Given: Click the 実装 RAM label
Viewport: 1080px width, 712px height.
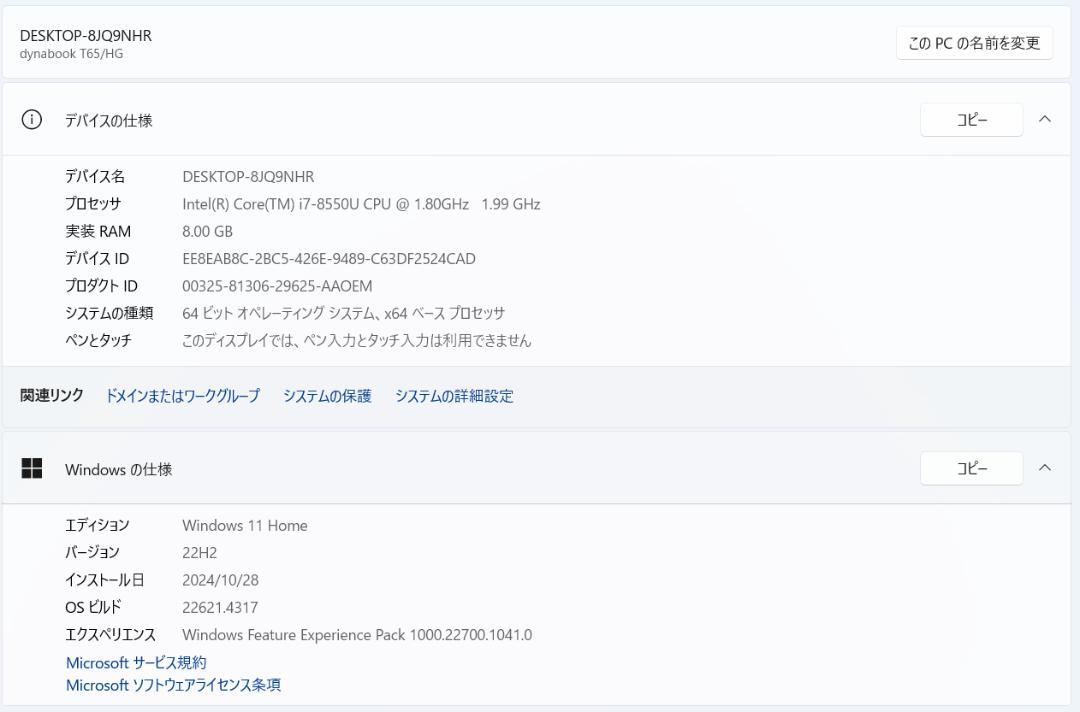Looking at the screenshot, I should [x=98, y=231].
